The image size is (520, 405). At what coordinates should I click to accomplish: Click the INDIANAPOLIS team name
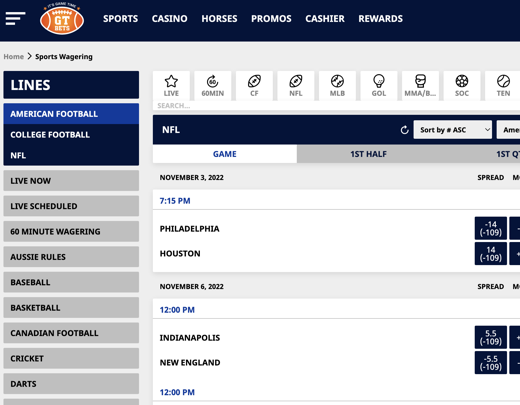click(x=190, y=338)
